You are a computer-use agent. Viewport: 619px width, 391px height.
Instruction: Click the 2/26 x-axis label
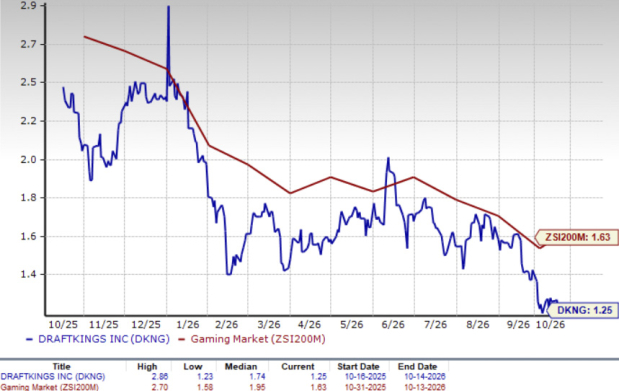(227, 325)
